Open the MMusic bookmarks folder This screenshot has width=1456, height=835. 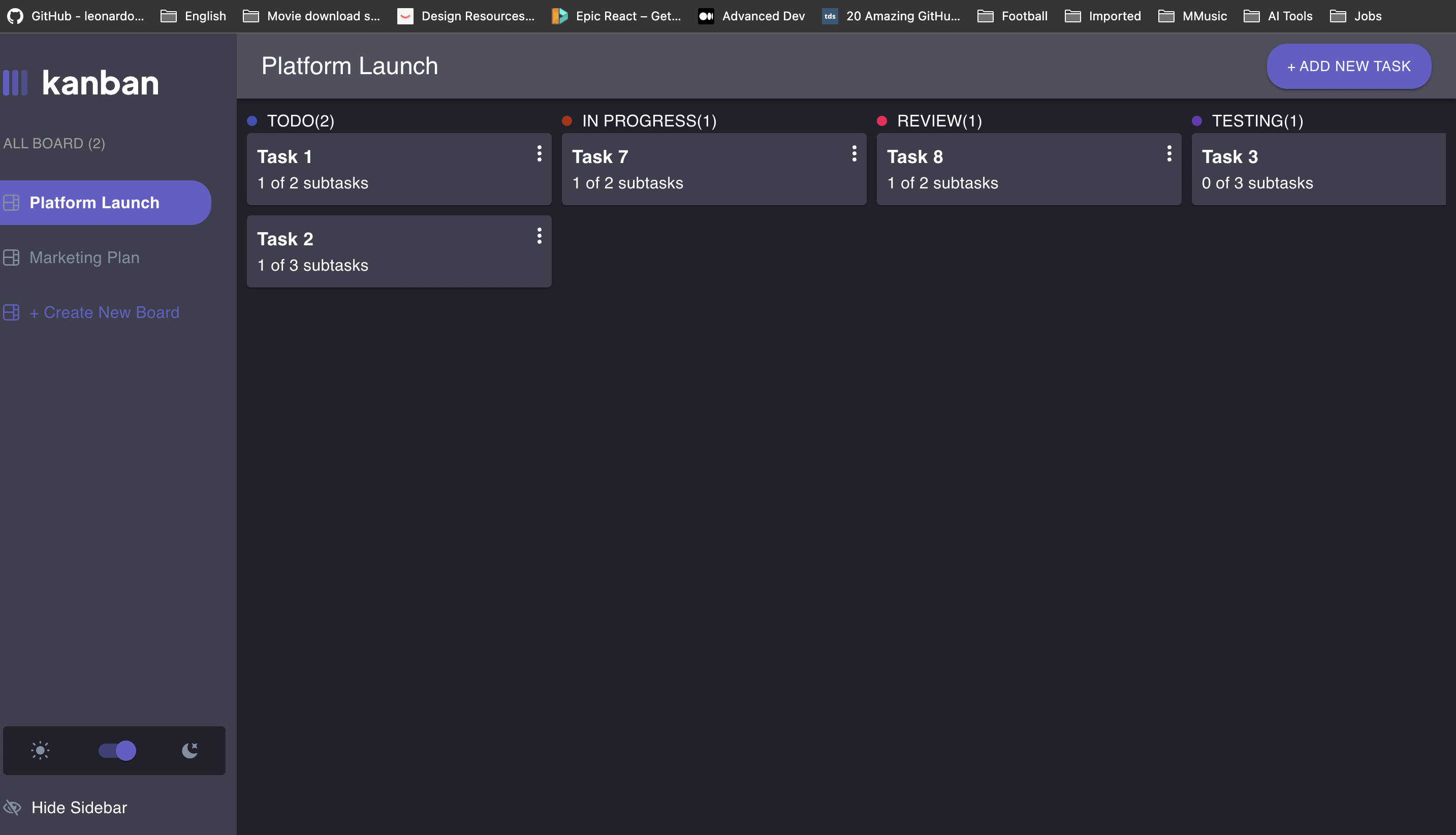[1193, 16]
